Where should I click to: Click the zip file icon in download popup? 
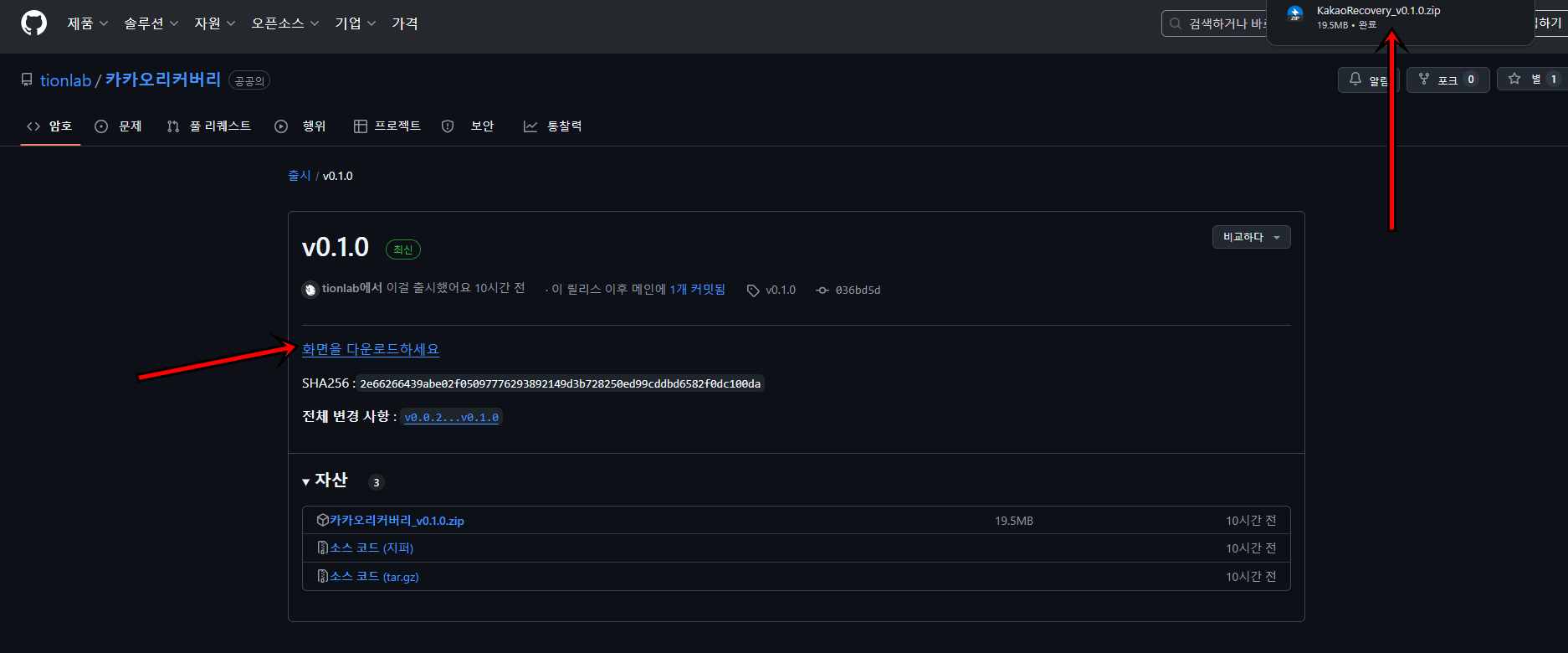[1295, 13]
